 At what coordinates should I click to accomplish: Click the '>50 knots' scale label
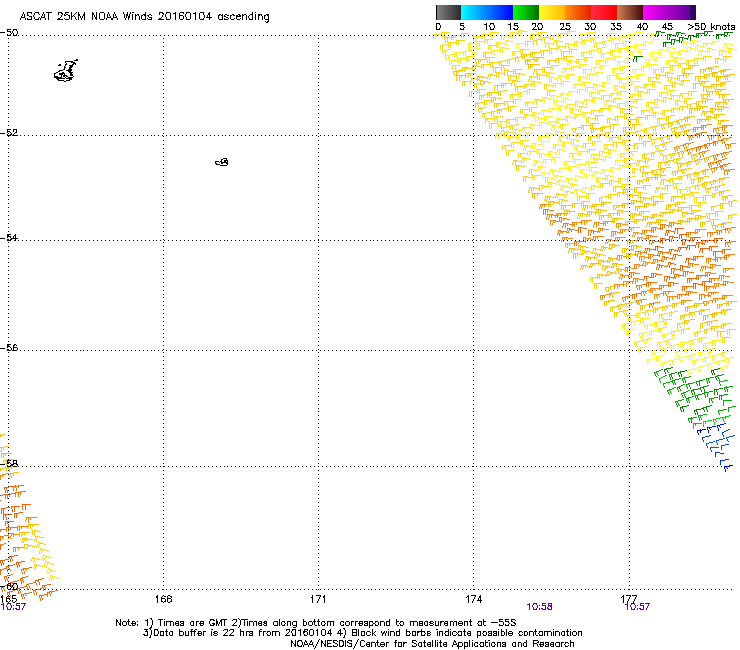[x=711, y=27]
